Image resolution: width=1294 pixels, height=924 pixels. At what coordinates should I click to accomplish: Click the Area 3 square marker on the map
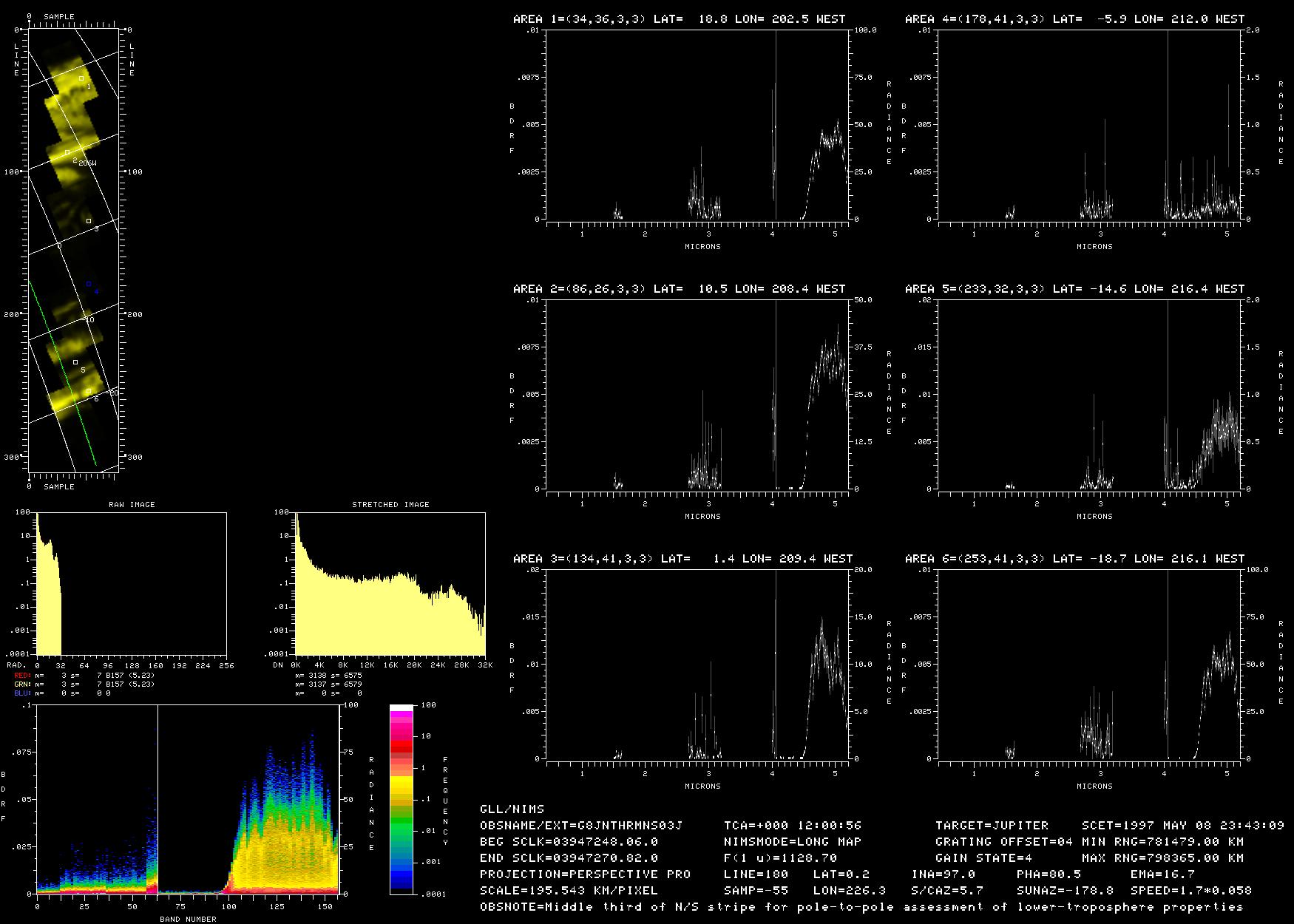[x=88, y=221]
